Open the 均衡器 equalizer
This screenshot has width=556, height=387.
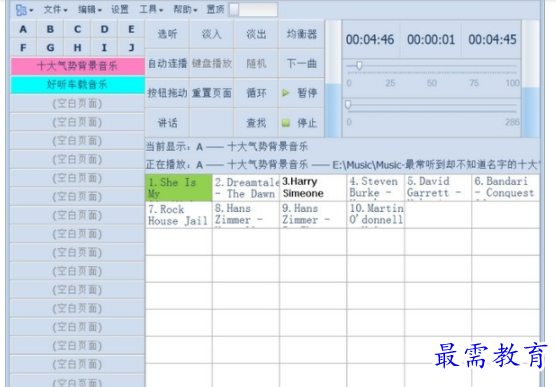(x=302, y=34)
